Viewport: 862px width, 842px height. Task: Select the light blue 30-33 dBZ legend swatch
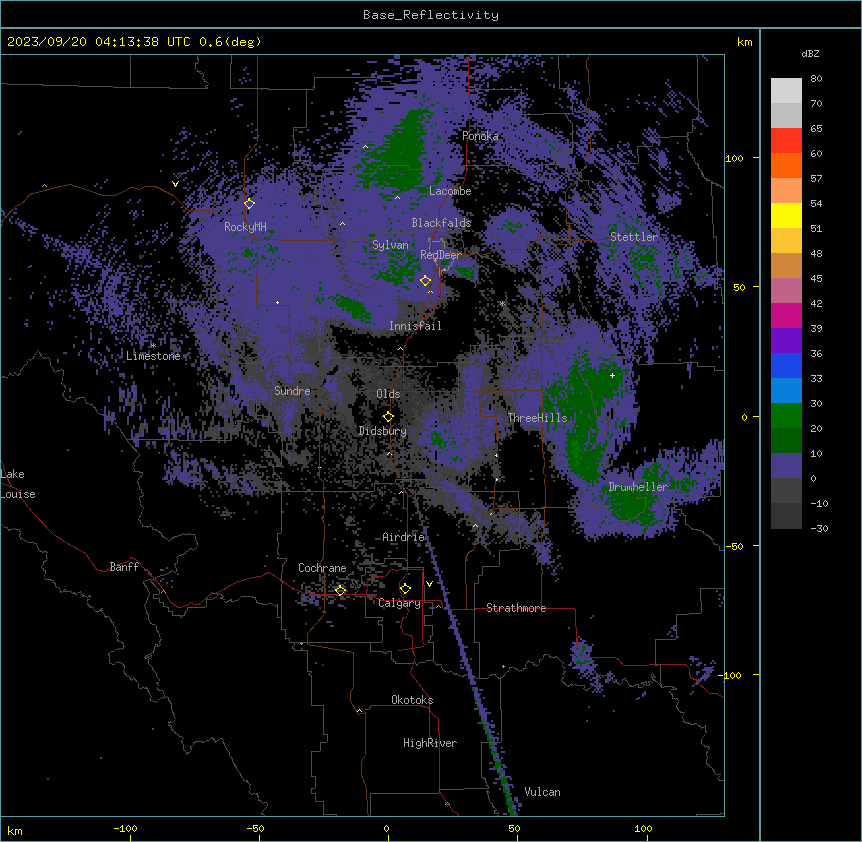pyautogui.click(x=786, y=391)
